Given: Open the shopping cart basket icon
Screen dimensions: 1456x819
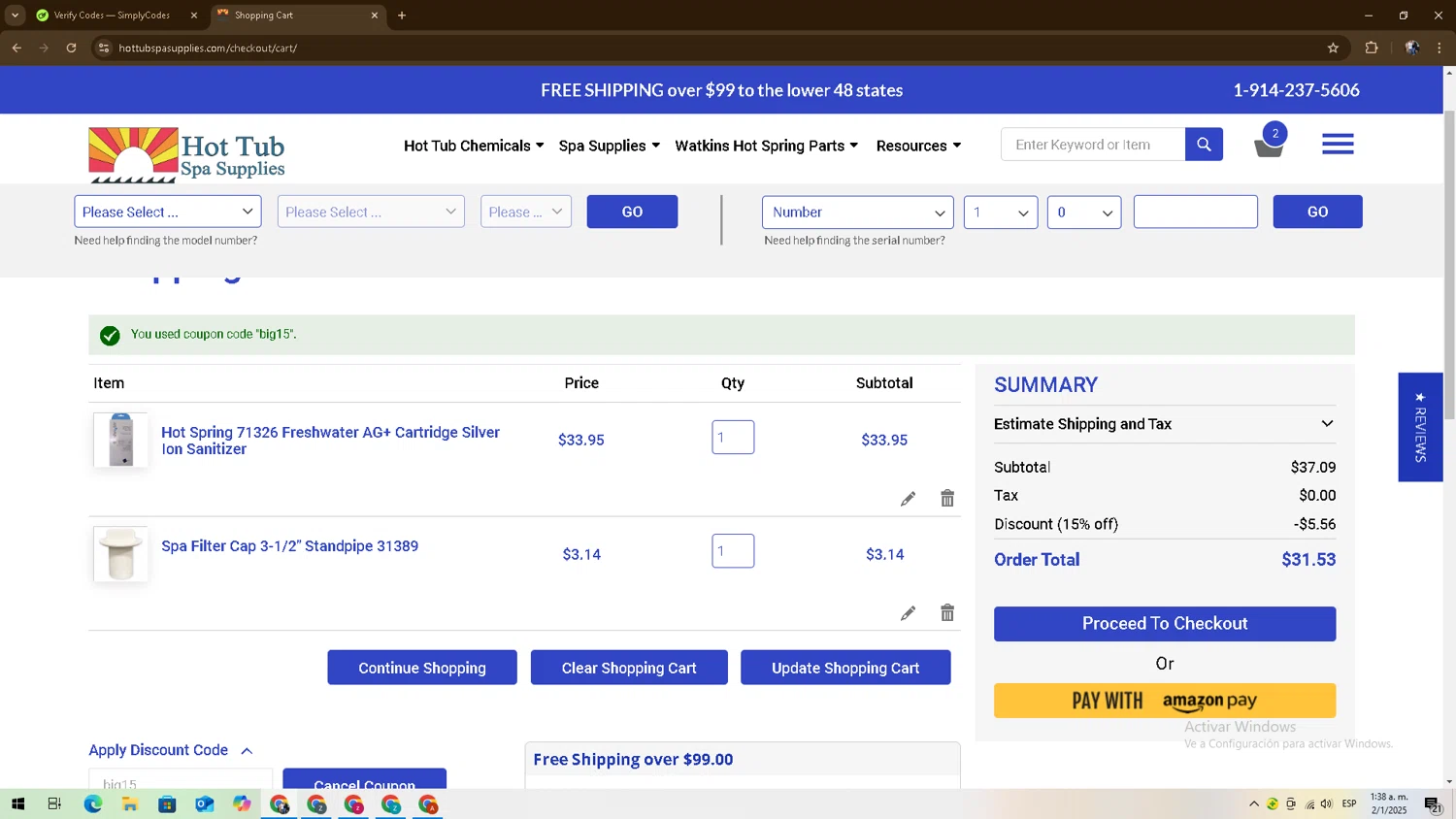Looking at the screenshot, I should point(1269,142).
